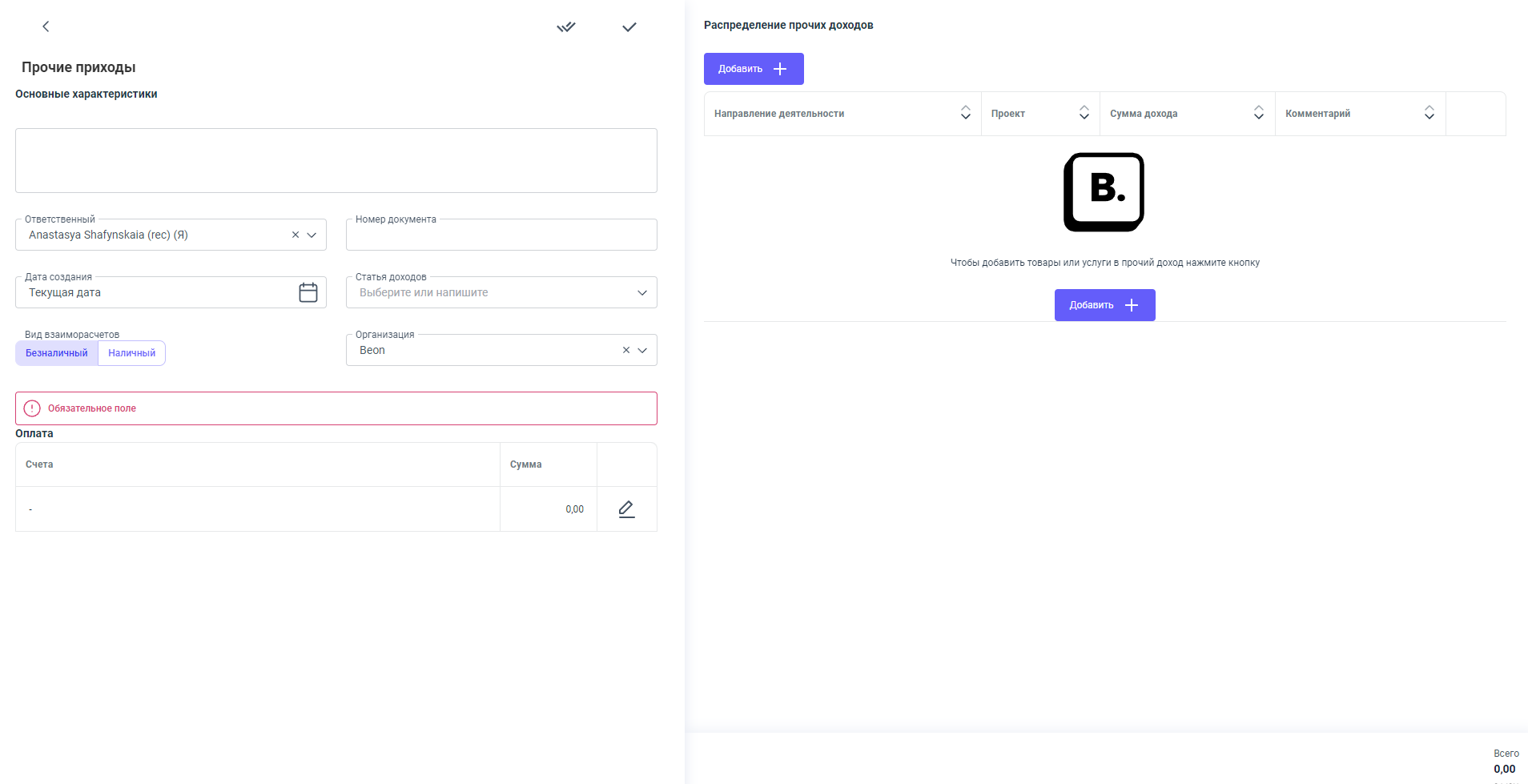Open the calendar date picker icon

pos(308,292)
